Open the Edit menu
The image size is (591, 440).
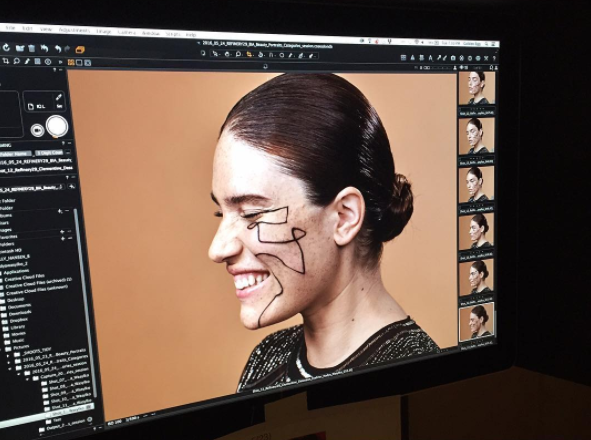click(x=27, y=29)
